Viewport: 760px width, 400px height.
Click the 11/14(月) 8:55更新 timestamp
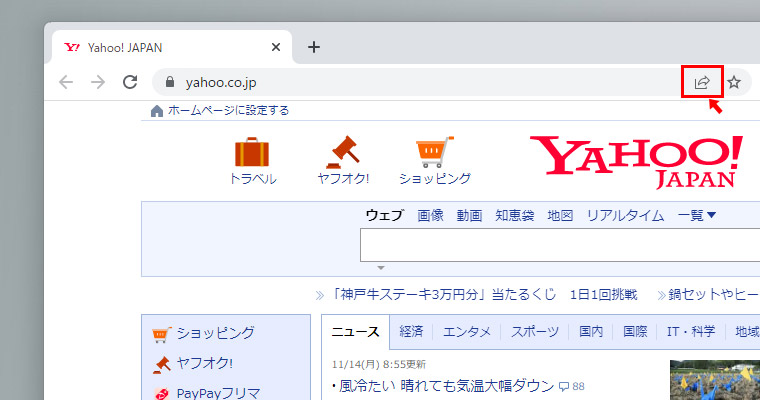tap(379, 364)
